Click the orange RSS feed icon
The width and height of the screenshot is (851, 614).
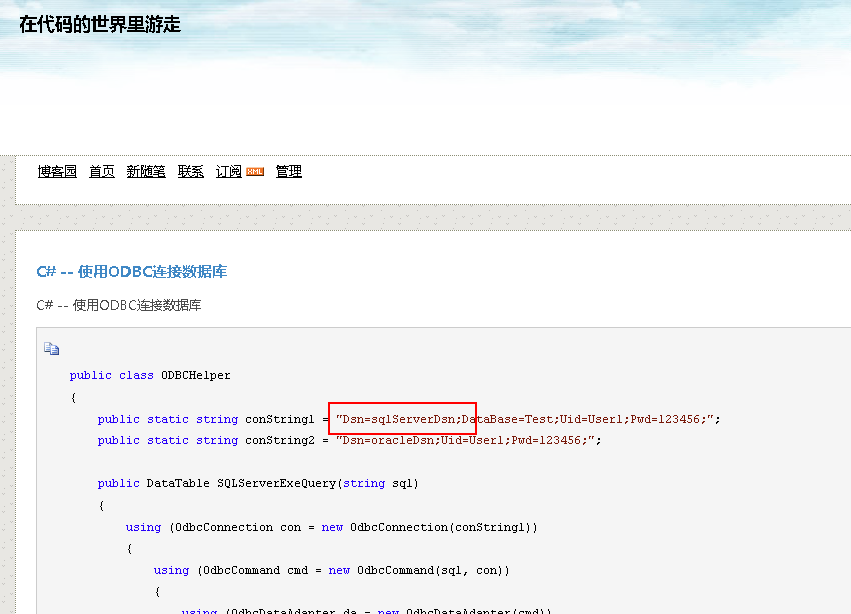point(255,172)
